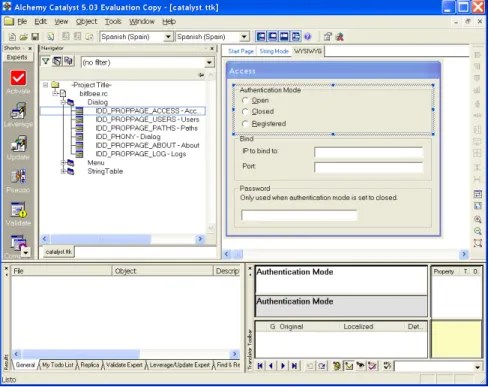491x387 pixels.
Task: Open the second Spanish (Spain) language dropdown
Action: 244,37
